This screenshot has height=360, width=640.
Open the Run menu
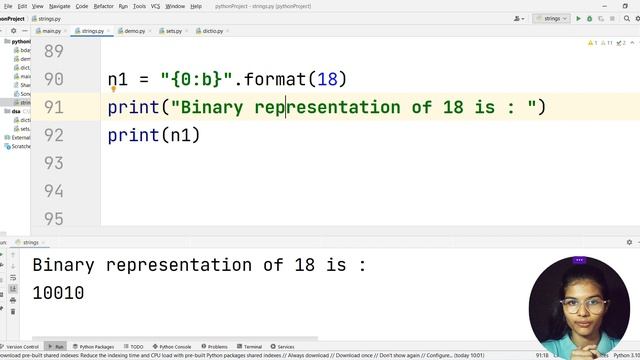(123, 7)
